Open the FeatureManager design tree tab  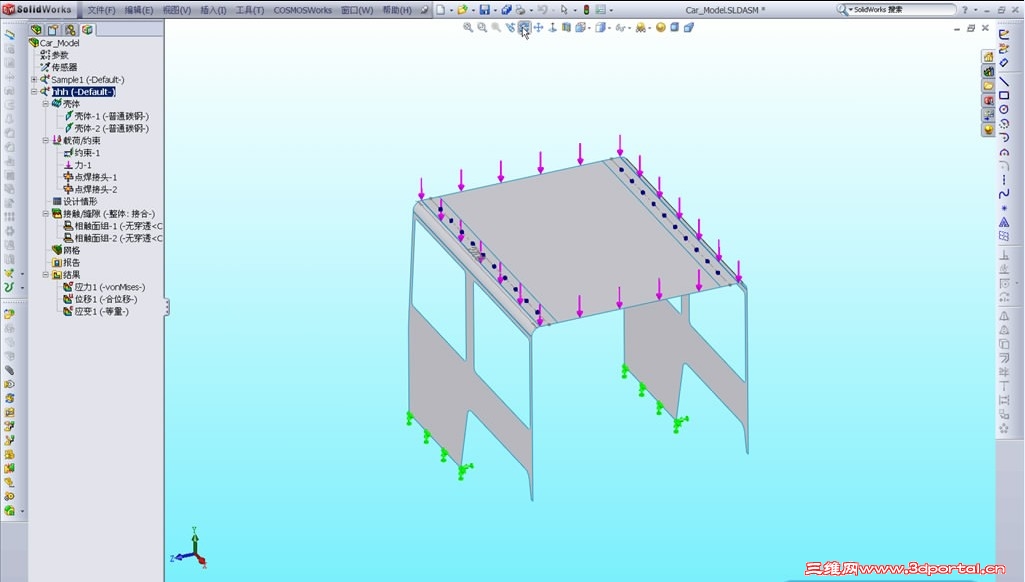pos(37,29)
